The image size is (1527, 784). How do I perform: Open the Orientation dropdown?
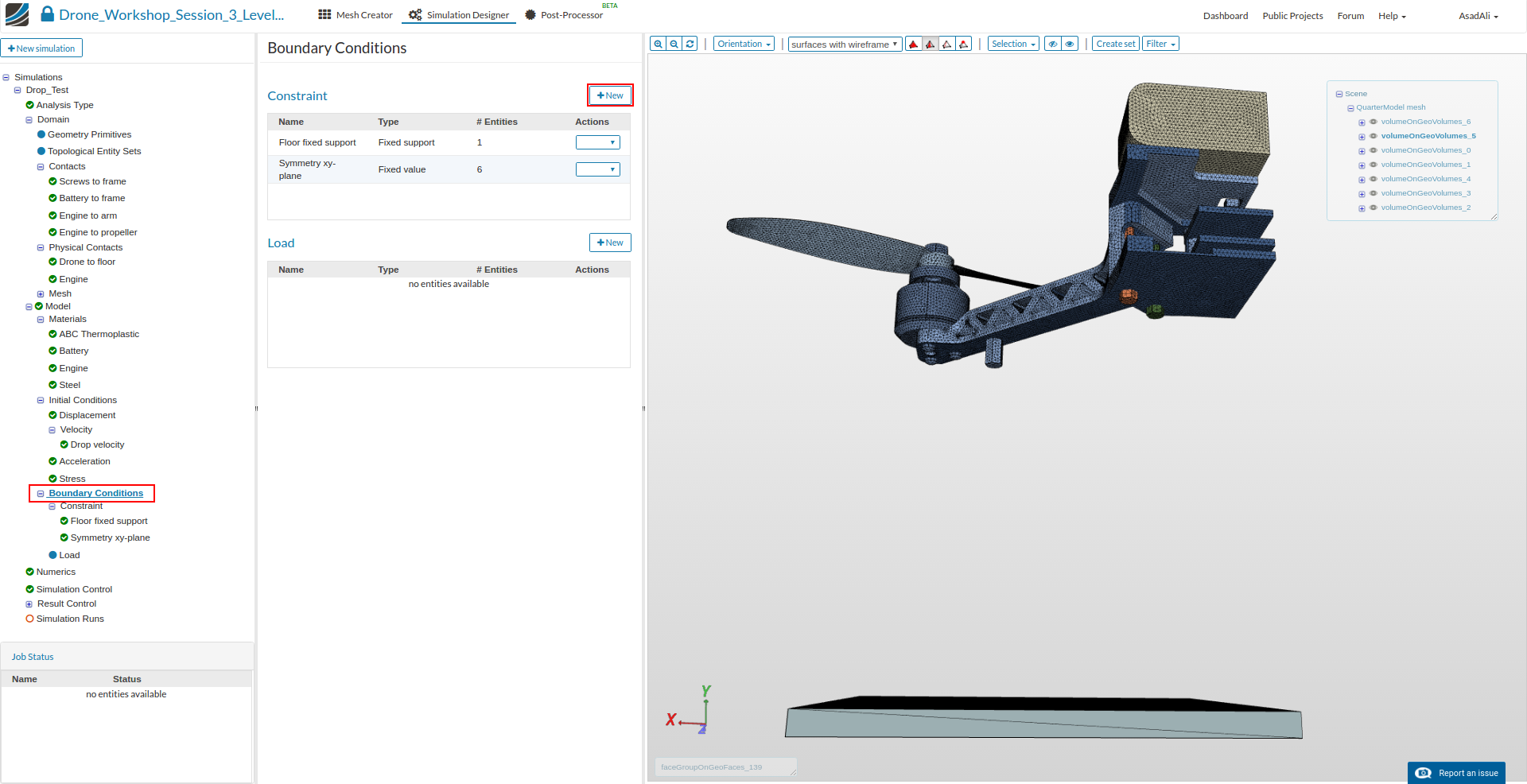[744, 44]
